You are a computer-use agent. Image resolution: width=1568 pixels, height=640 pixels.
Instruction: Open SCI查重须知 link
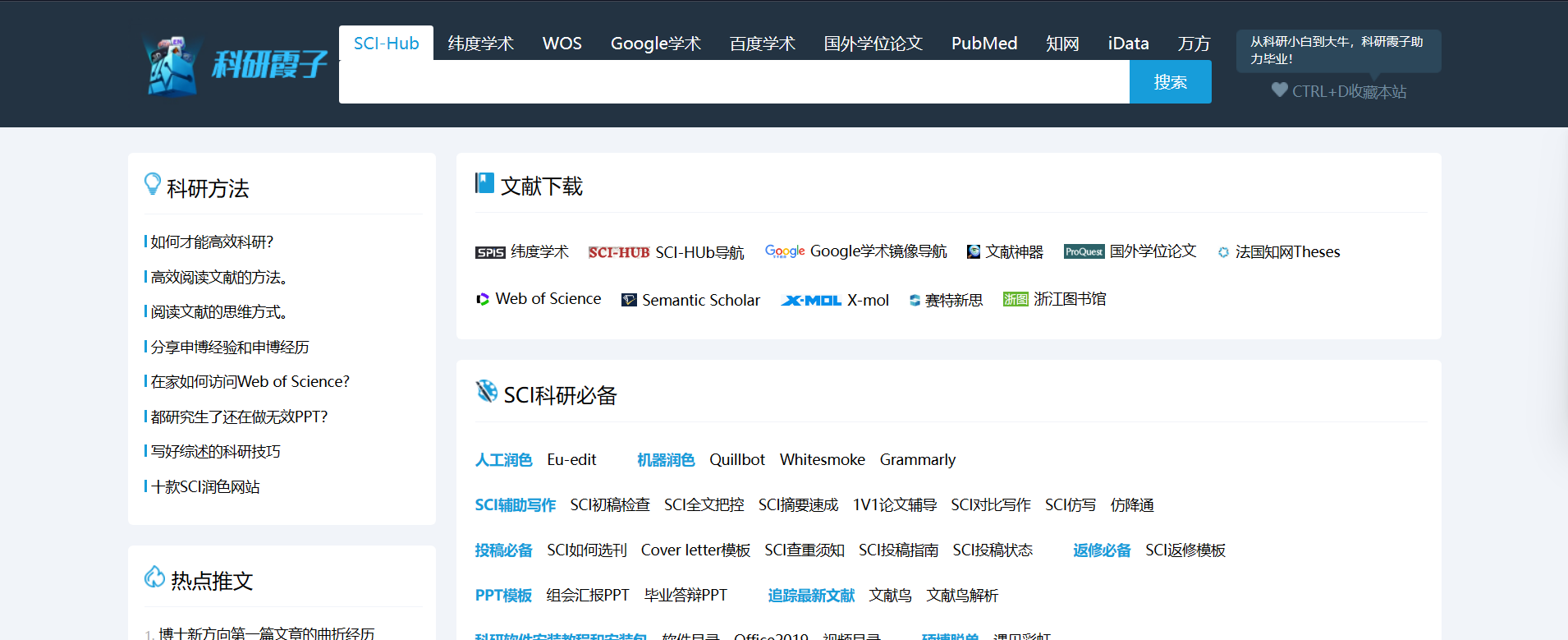point(805,550)
